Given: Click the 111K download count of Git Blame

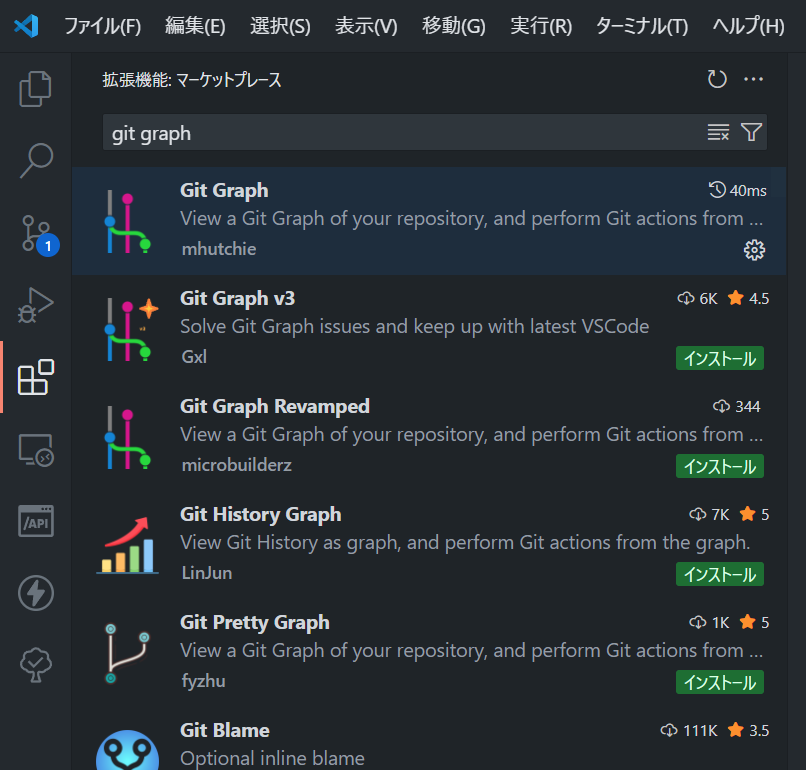Looking at the screenshot, I should click(x=689, y=730).
